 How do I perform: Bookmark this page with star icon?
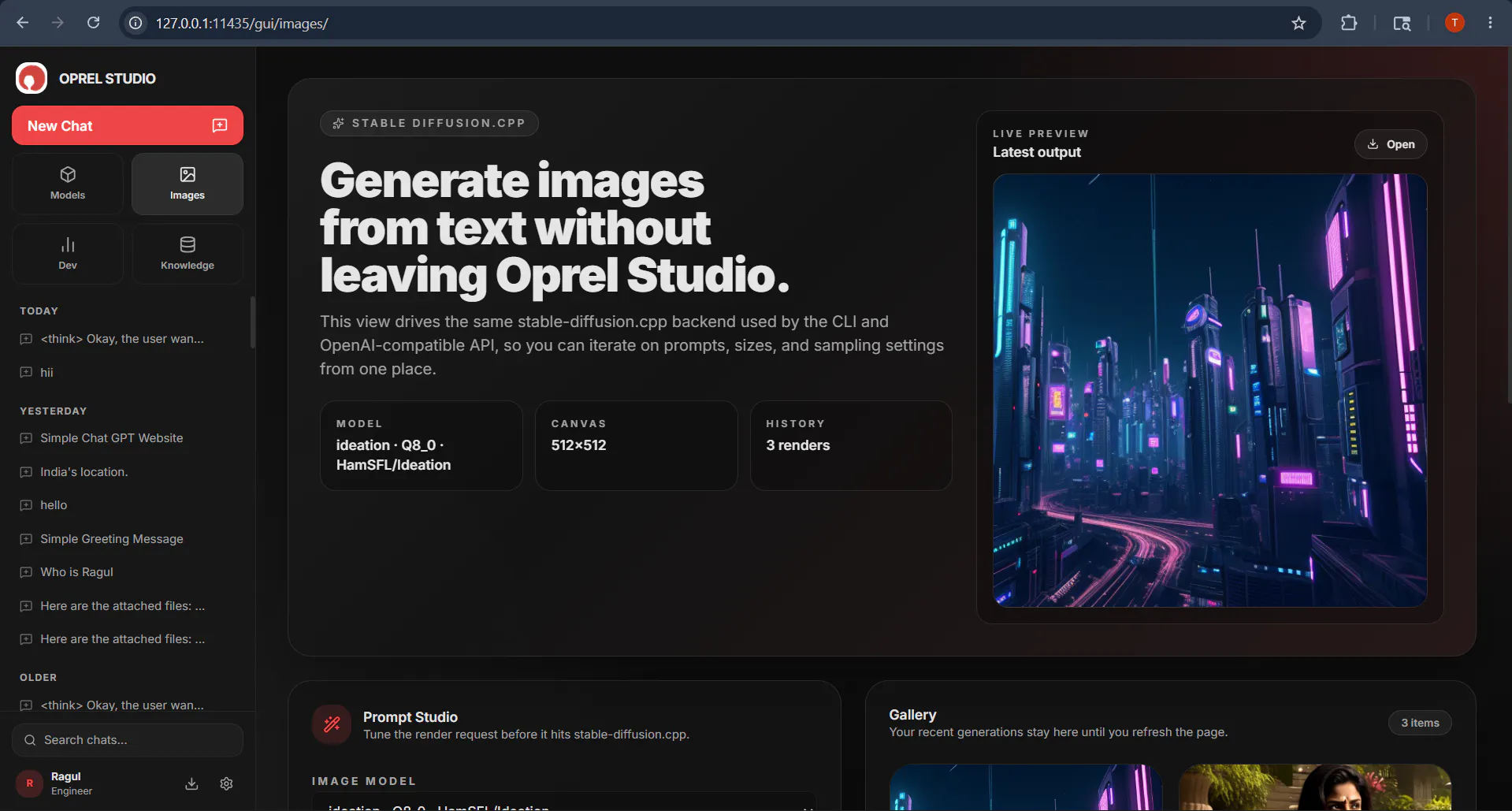coord(1298,24)
